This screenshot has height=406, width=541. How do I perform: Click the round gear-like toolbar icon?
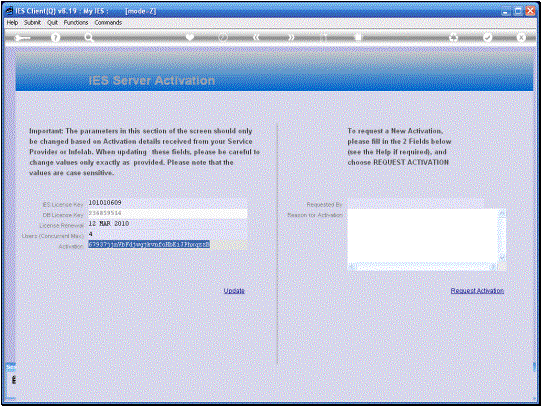coord(454,38)
